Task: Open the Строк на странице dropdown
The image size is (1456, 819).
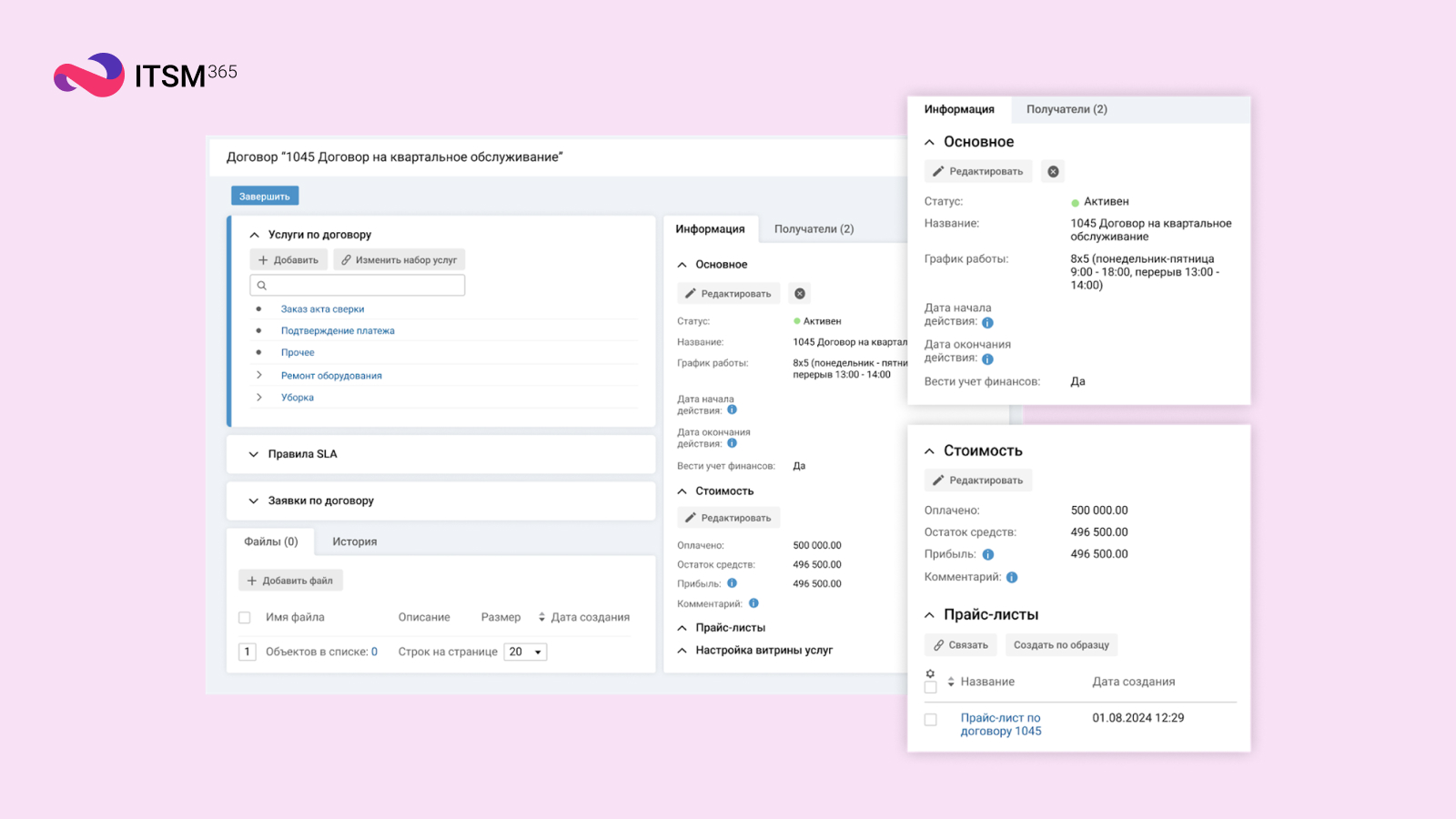Action: pyautogui.click(x=525, y=652)
